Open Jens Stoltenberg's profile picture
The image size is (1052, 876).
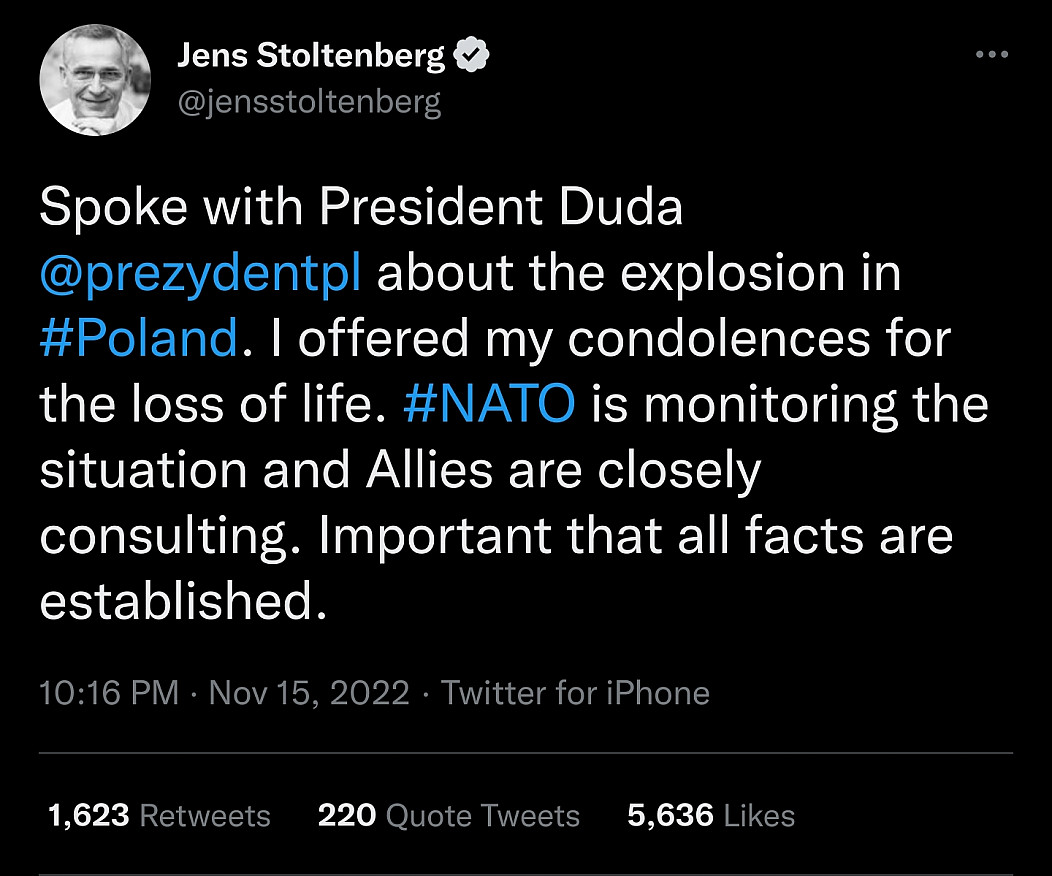95,80
